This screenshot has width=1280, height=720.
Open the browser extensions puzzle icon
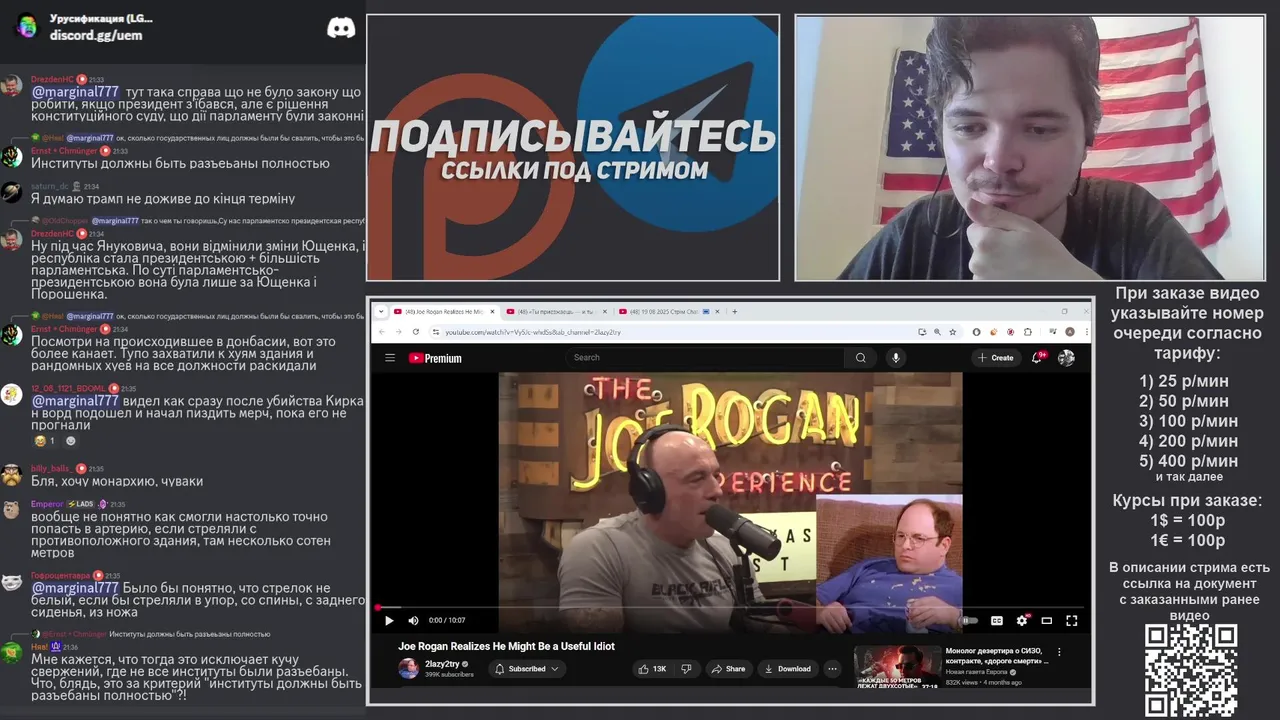point(1028,332)
